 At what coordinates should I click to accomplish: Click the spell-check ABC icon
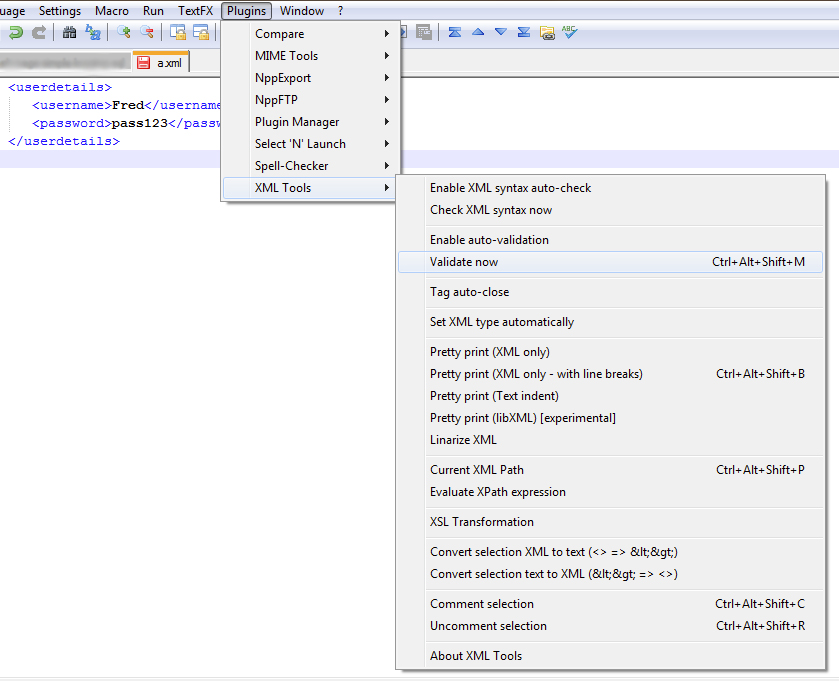pyautogui.click(x=570, y=33)
